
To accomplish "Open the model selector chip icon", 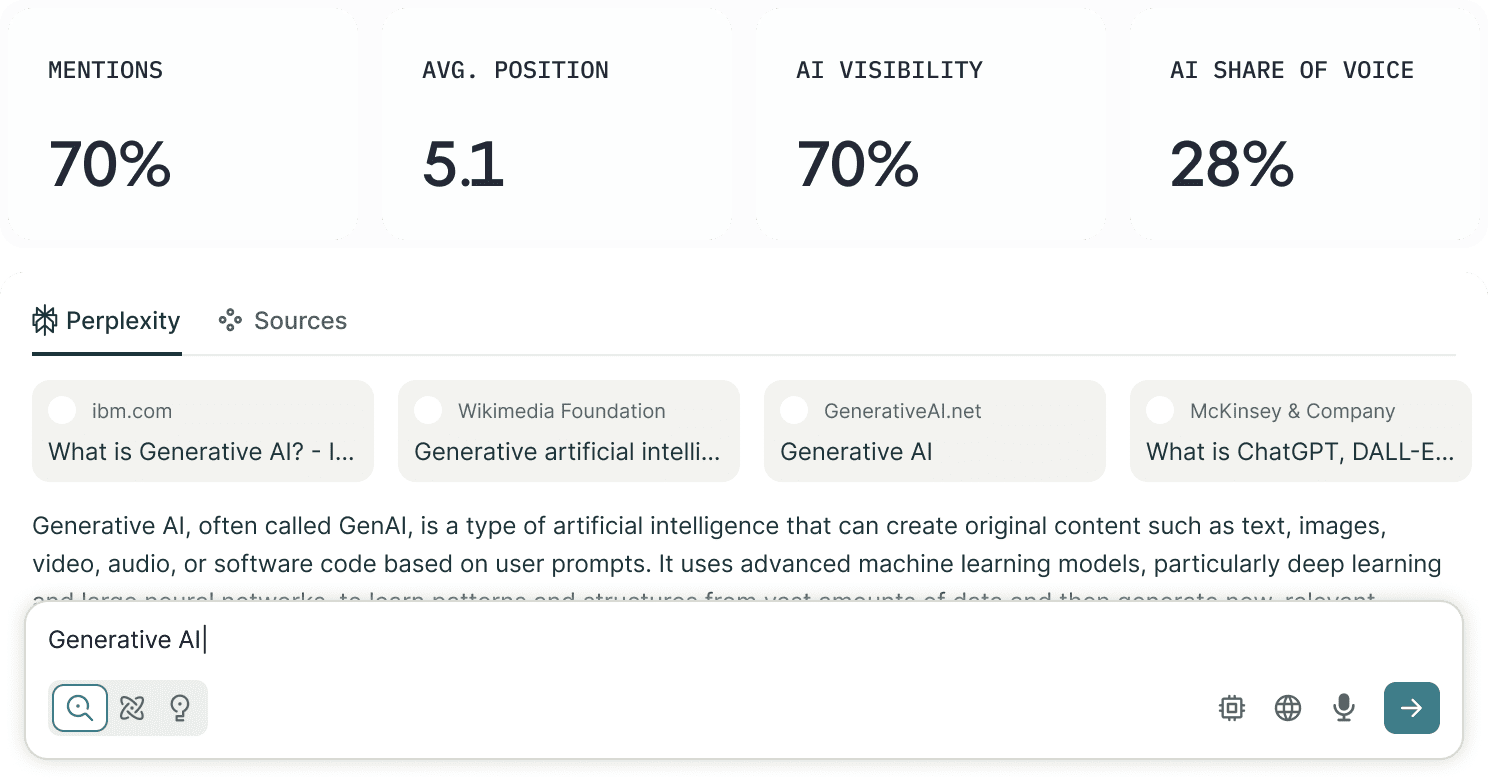I will click(1232, 708).
